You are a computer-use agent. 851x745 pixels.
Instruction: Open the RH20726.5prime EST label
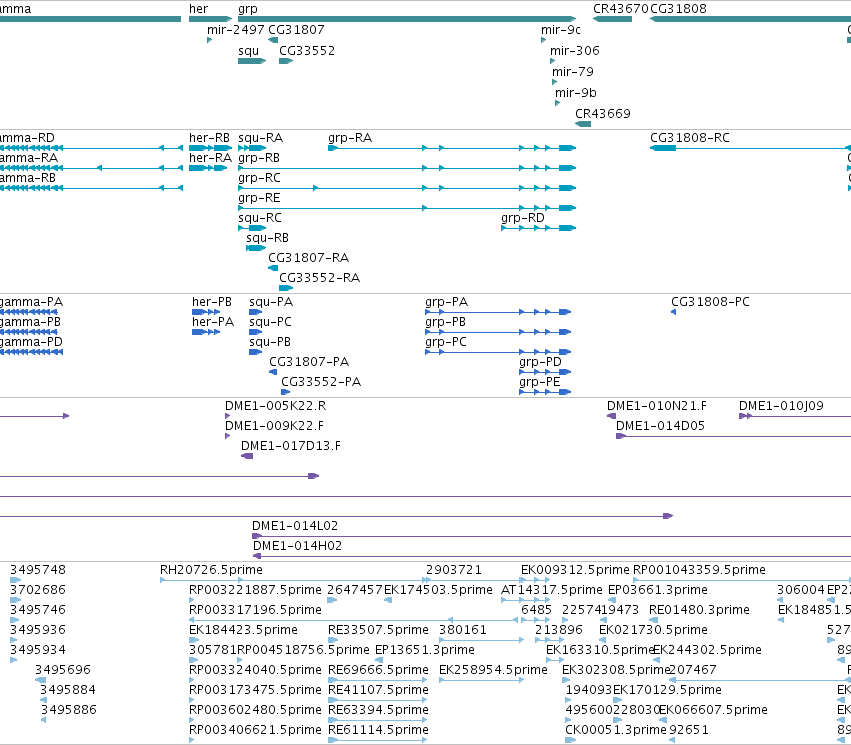211,570
